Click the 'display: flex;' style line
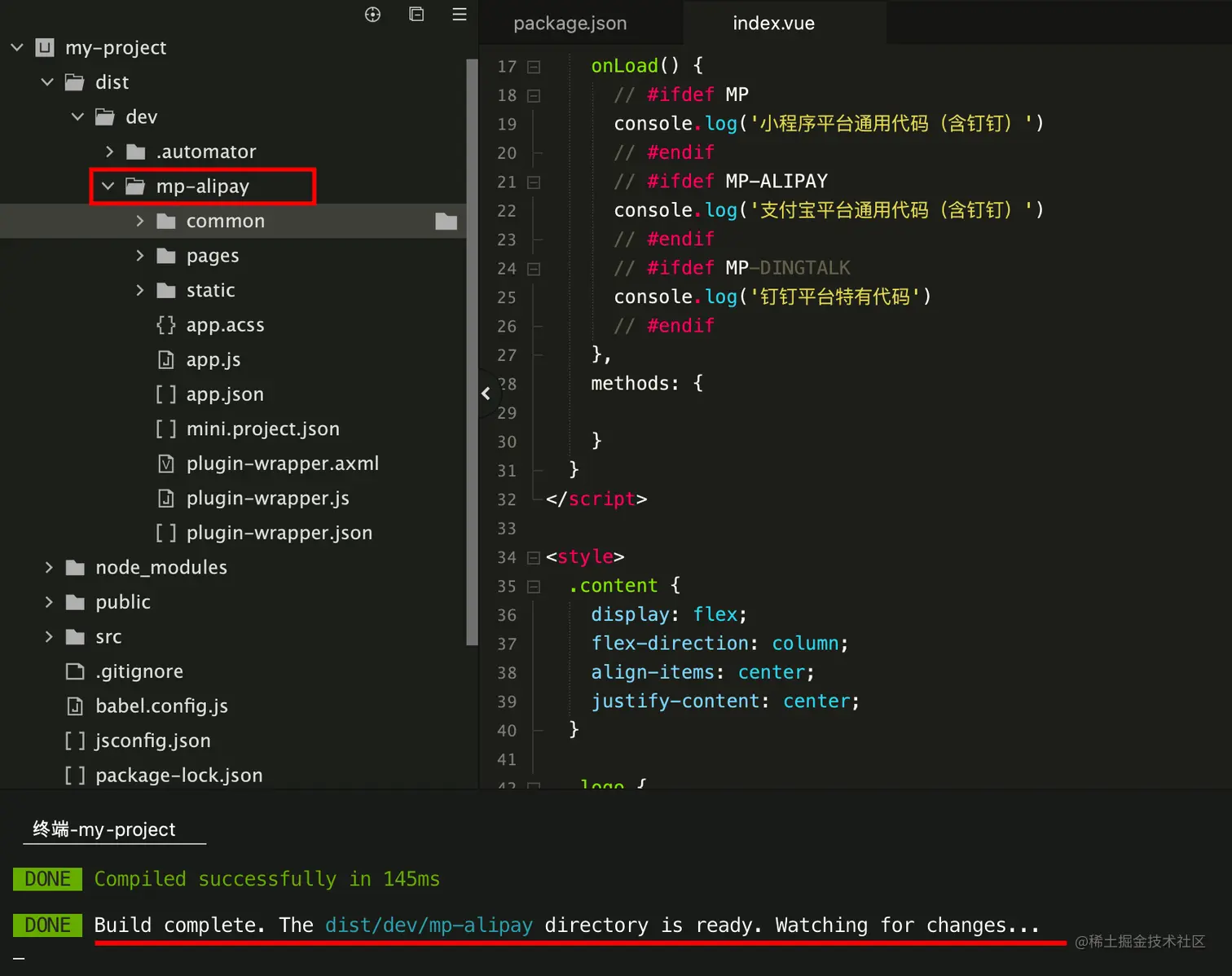The image size is (1232, 976). [x=669, y=614]
